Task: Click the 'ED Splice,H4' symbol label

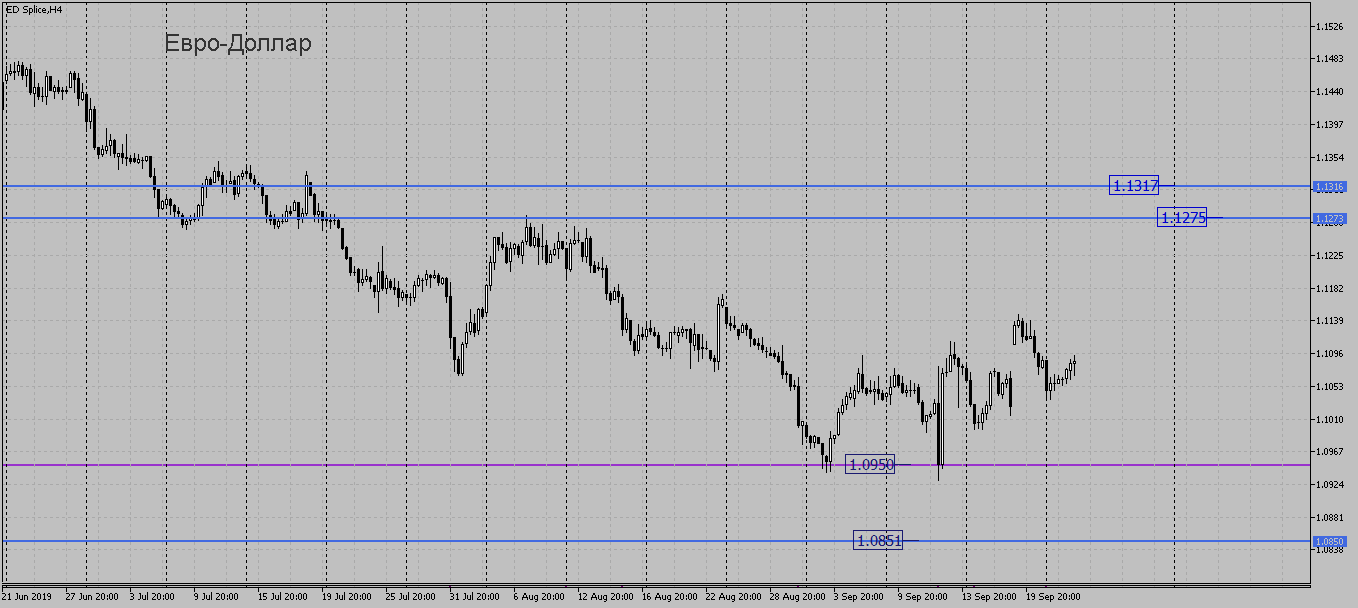Action: coord(34,9)
